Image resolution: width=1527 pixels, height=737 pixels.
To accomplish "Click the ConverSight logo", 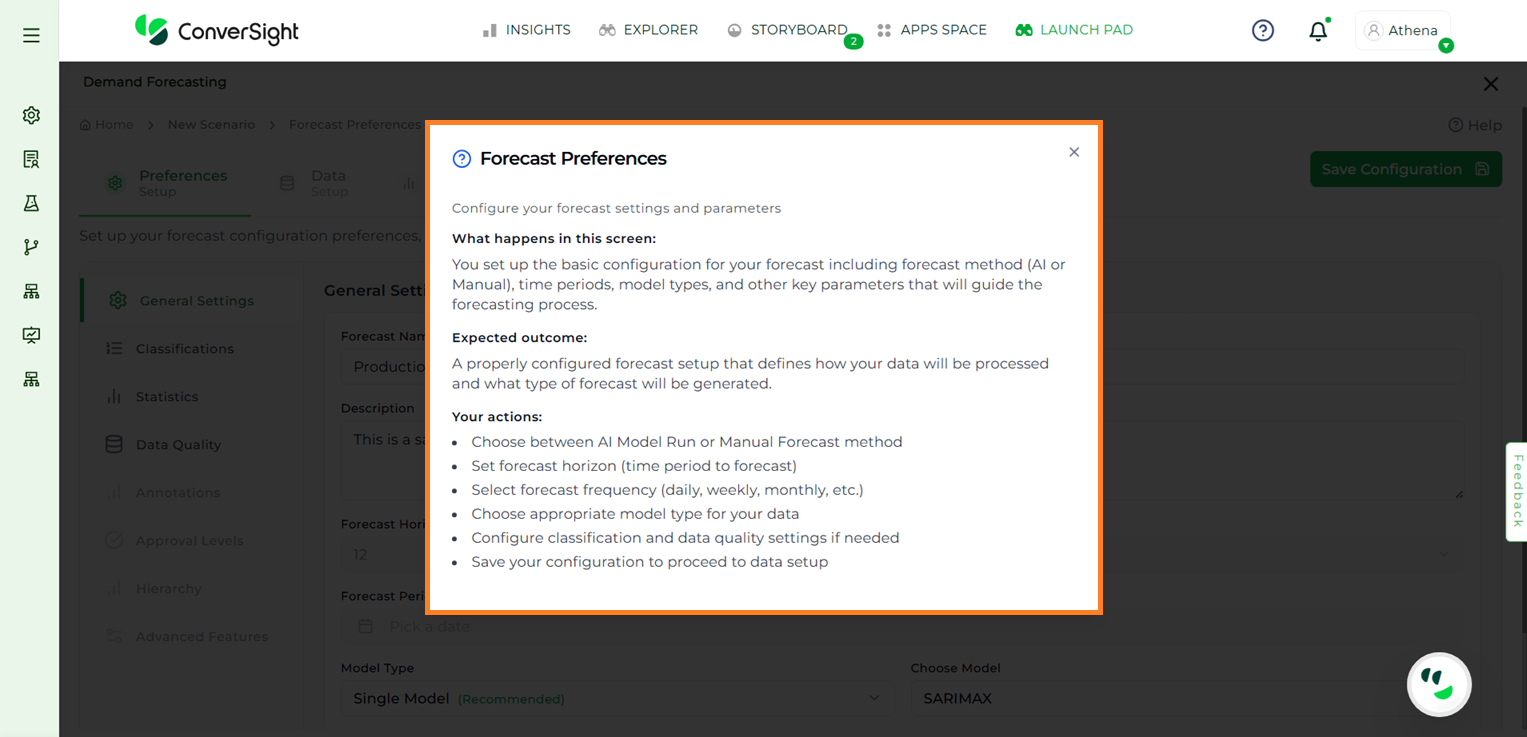I will [217, 31].
